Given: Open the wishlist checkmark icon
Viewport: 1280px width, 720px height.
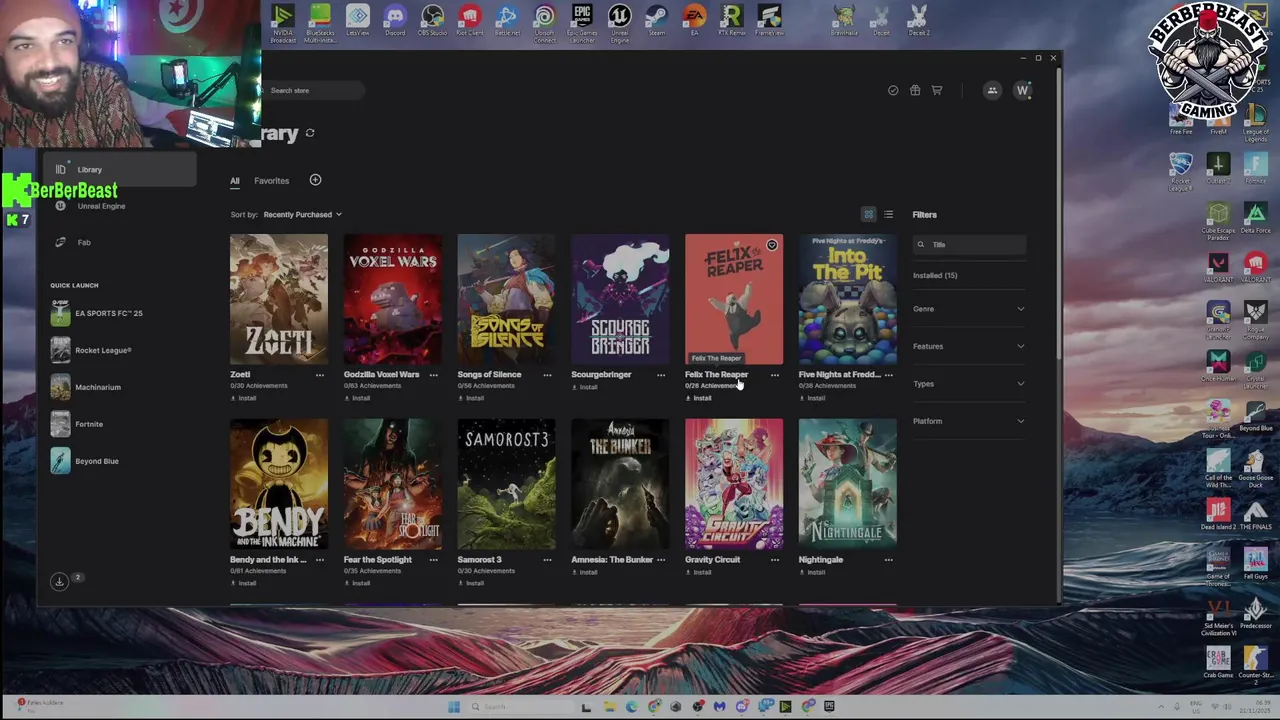Looking at the screenshot, I should [x=893, y=90].
